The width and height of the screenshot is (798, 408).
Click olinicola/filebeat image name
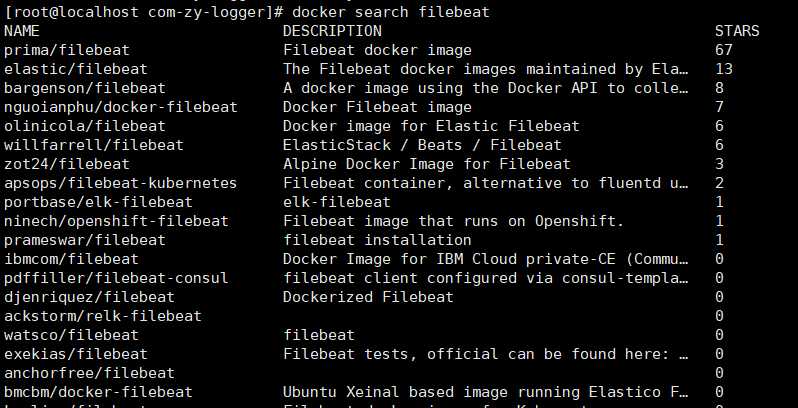coord(85,126)
